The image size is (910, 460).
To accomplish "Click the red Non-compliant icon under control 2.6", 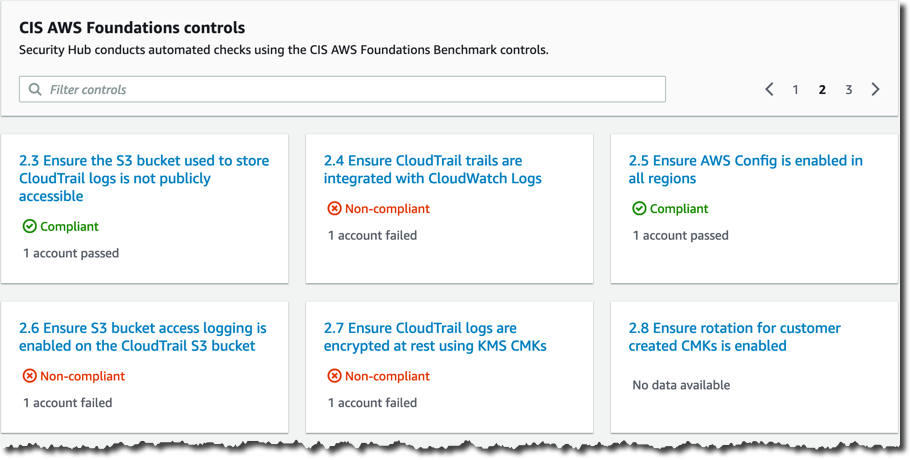I will point(30,376).
